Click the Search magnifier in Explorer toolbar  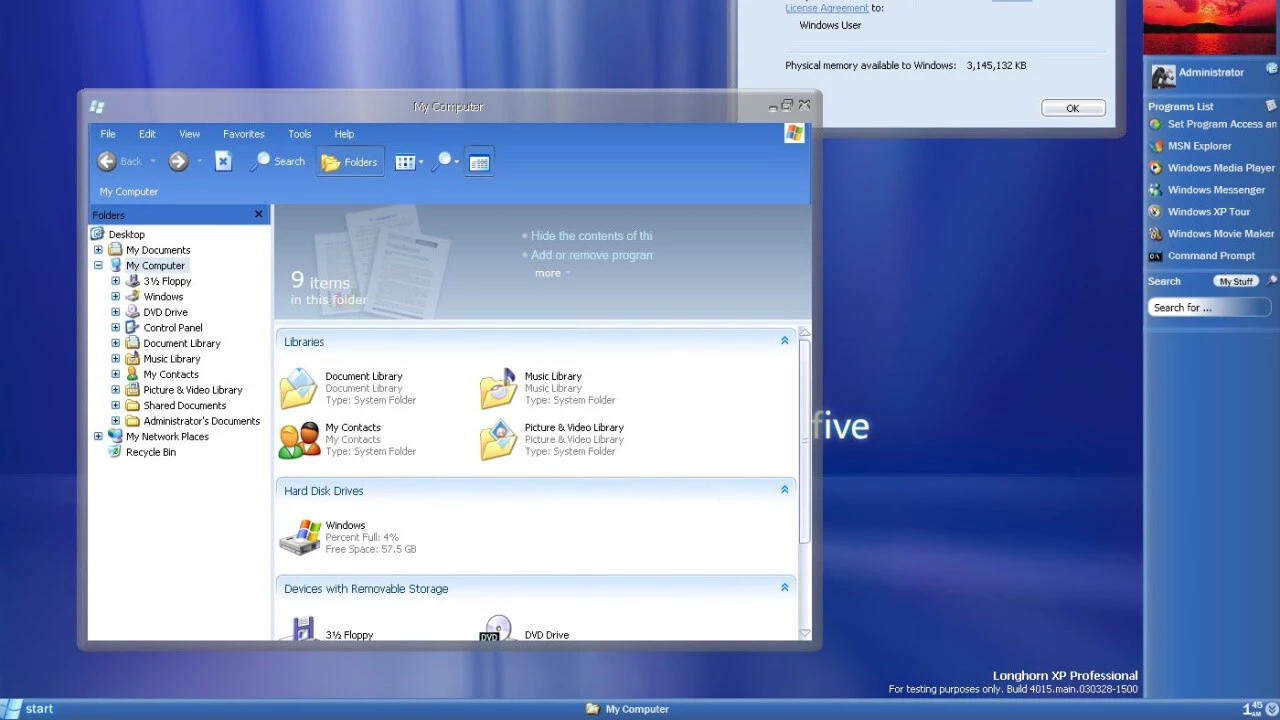277,162
